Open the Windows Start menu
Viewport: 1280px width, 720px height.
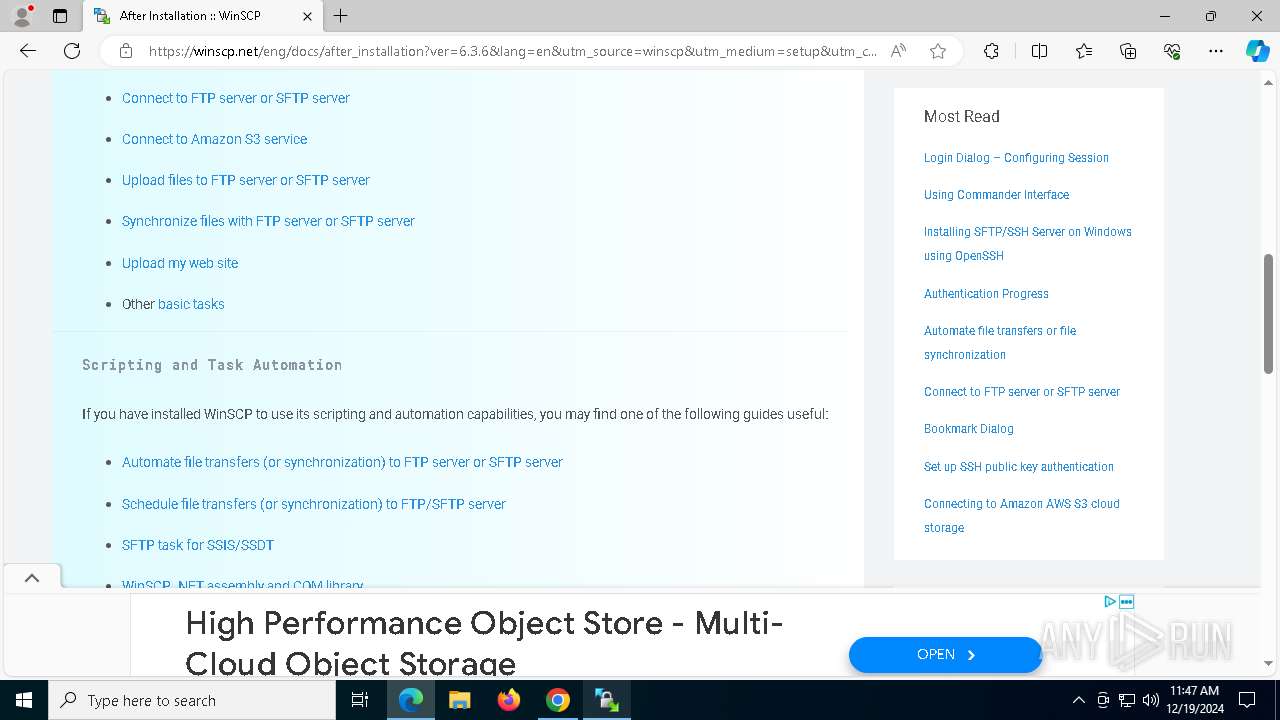tap(24, 700)
